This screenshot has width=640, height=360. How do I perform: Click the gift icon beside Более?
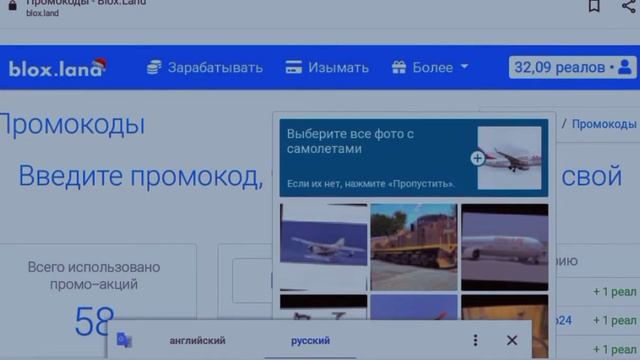[x=399, y=67]
